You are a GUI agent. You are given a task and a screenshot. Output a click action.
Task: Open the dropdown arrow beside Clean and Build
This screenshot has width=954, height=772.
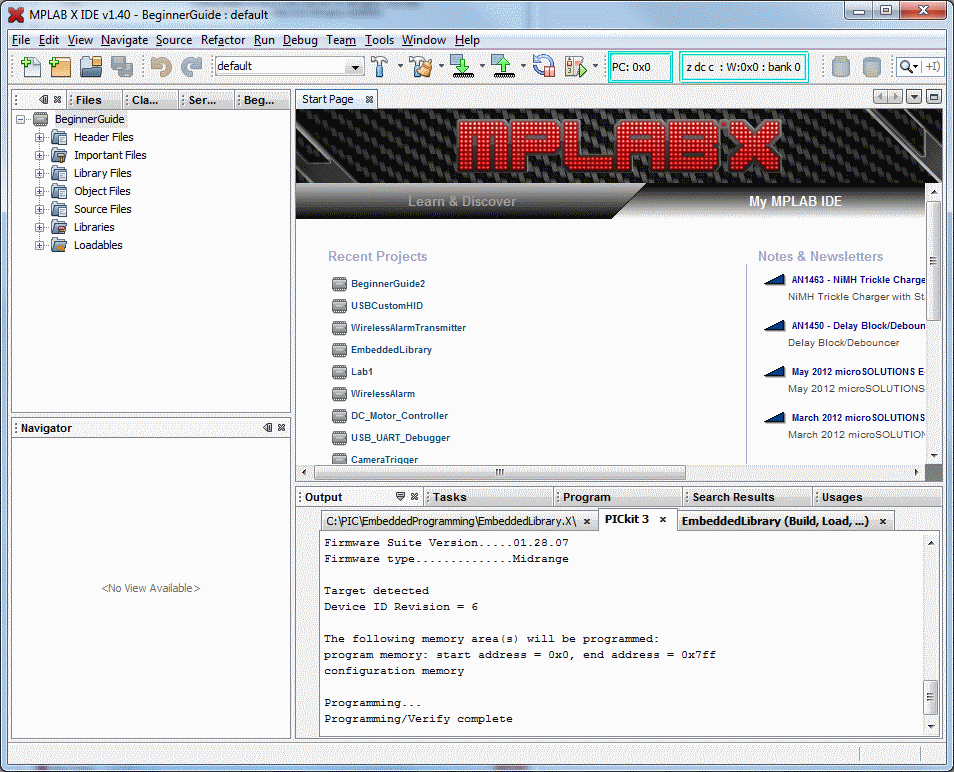[441, 66]
